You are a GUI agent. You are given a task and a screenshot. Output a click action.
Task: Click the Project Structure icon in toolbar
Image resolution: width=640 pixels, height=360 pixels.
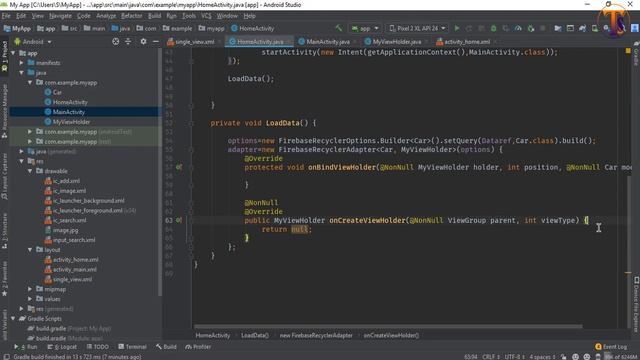[558, 28]
